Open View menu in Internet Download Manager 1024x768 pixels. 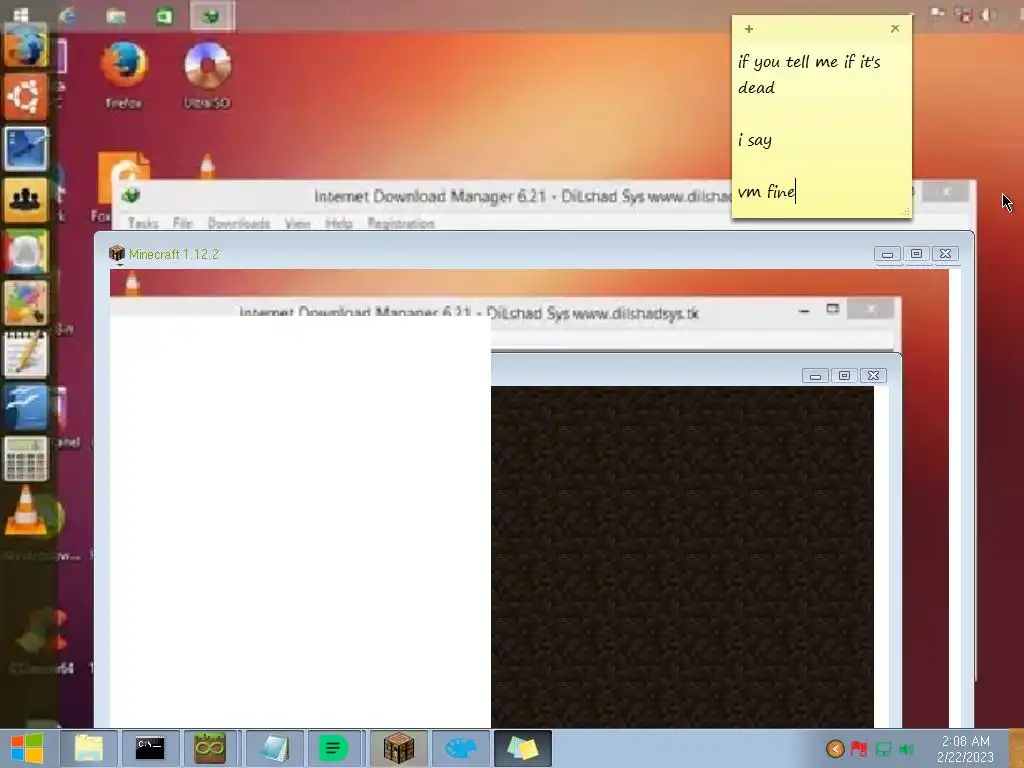tap(298, 223)
